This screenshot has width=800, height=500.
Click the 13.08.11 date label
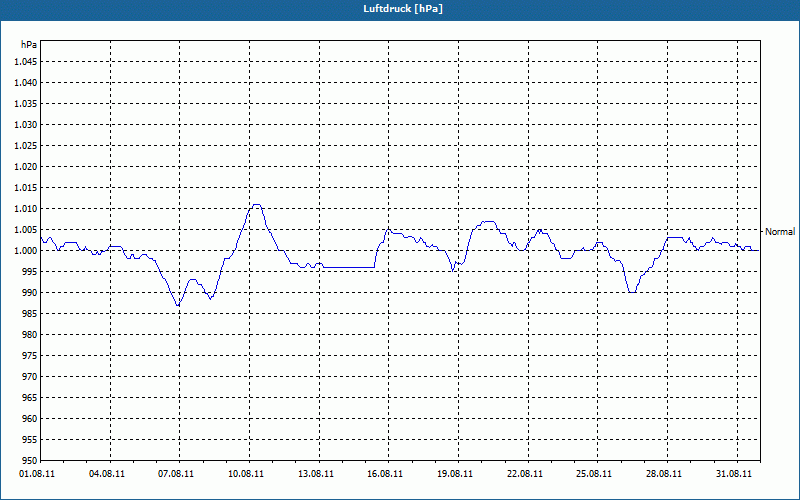click(x=316, y=474)
